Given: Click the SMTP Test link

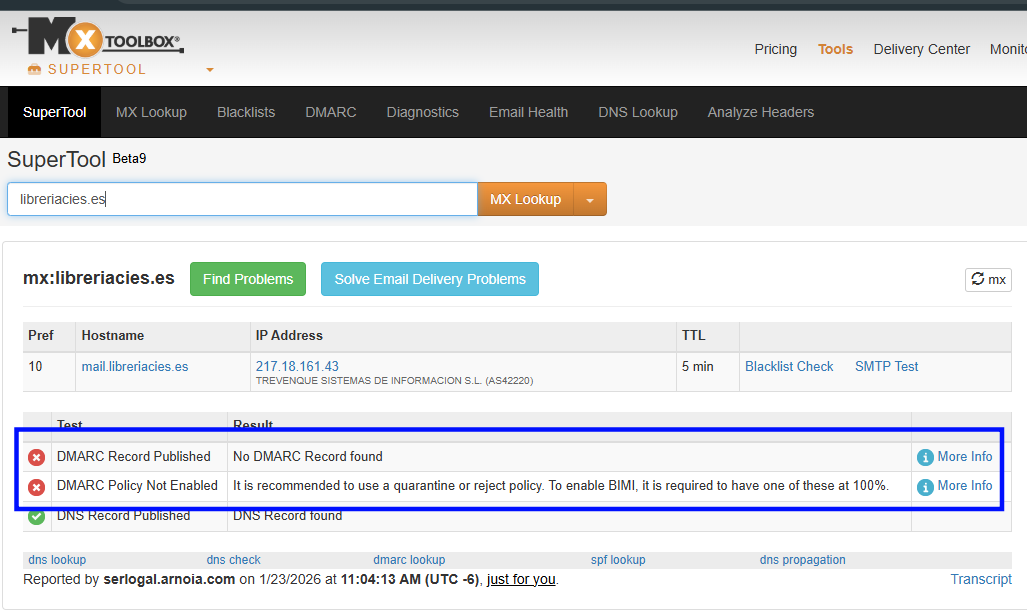Looking at the screenshot, I should (x=886, y=367).
